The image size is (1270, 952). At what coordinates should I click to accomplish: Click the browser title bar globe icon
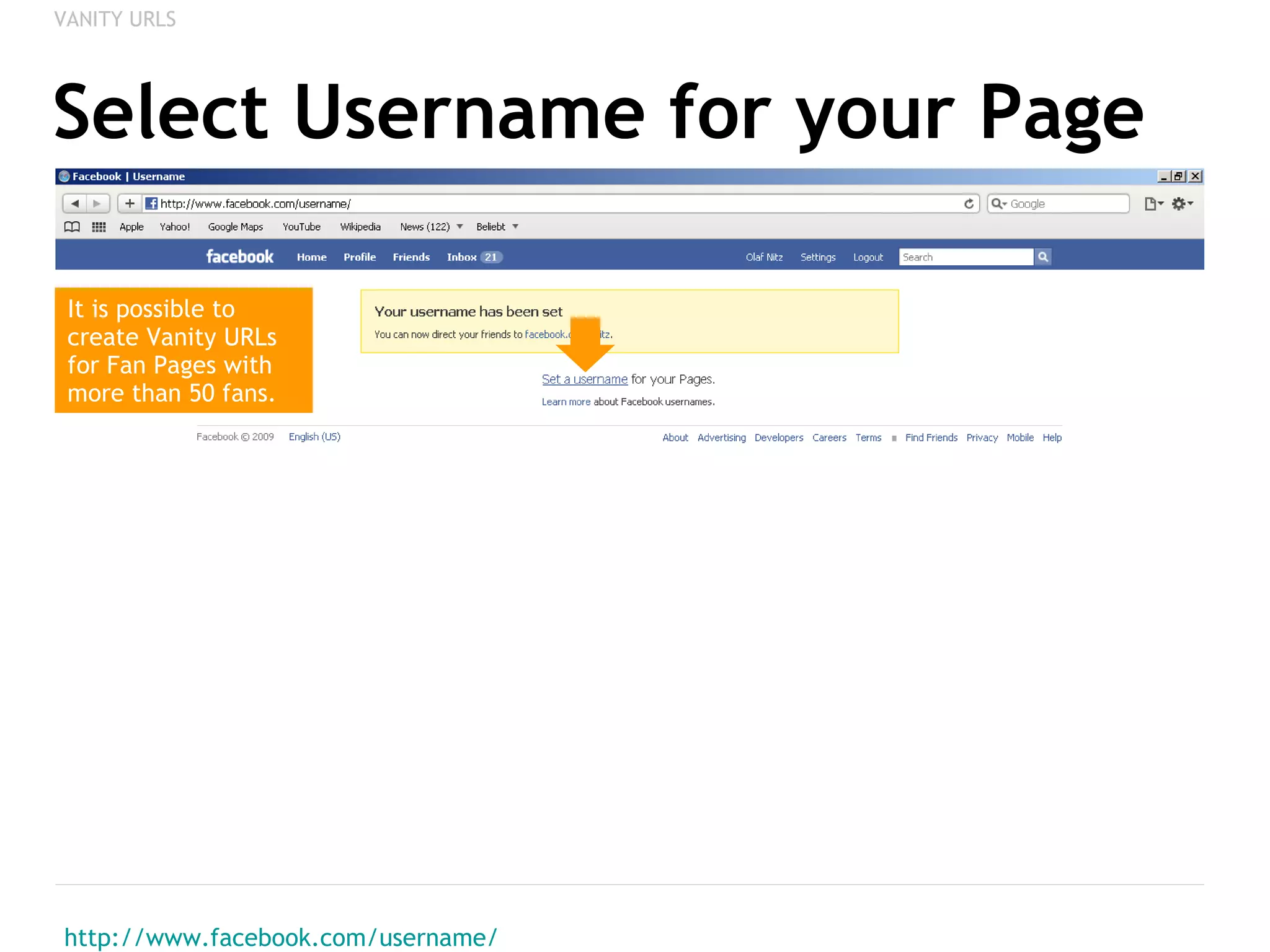coord(64,177)
